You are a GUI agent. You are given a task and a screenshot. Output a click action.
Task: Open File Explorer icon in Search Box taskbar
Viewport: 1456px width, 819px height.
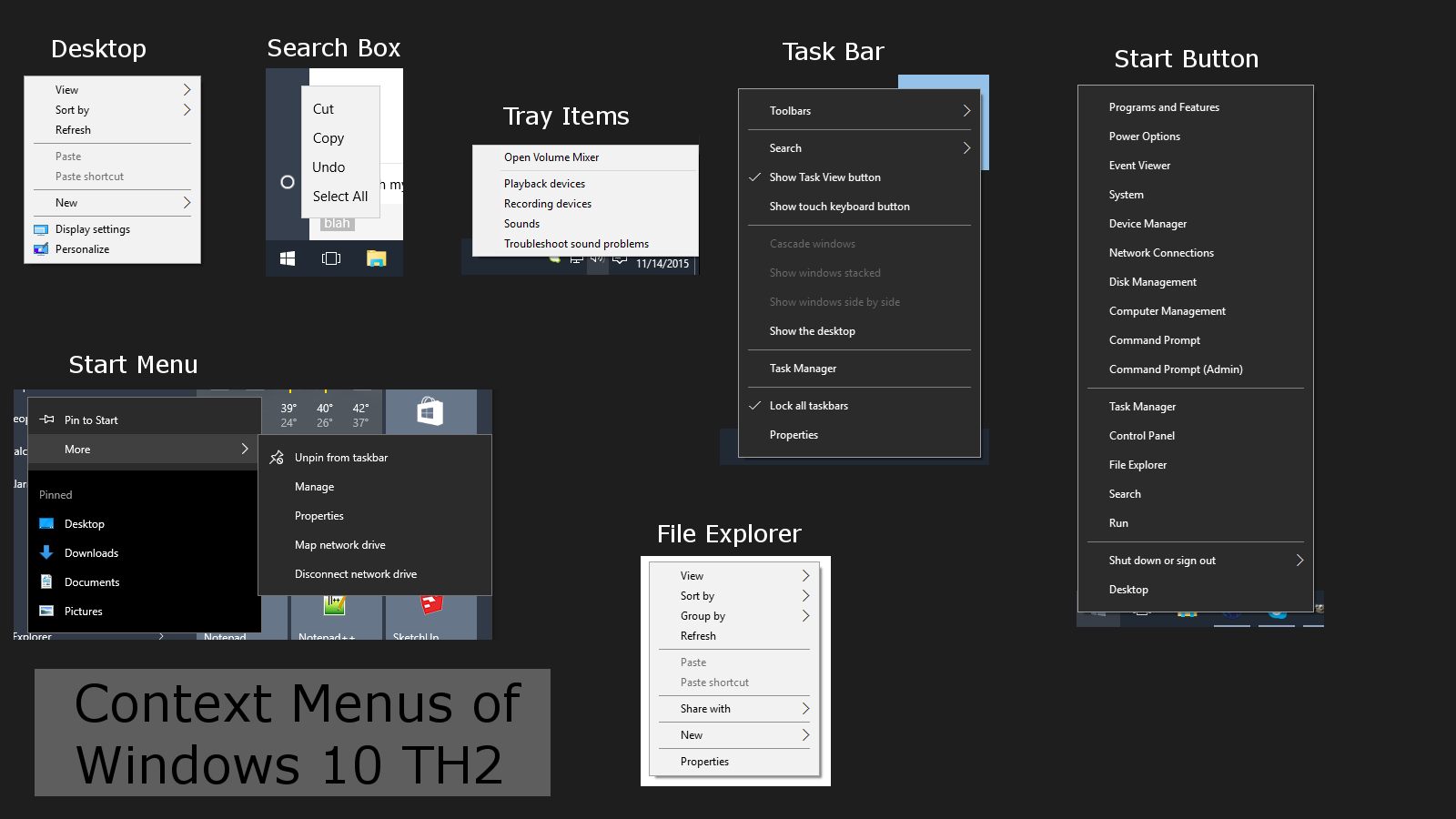tap(376, 258)
